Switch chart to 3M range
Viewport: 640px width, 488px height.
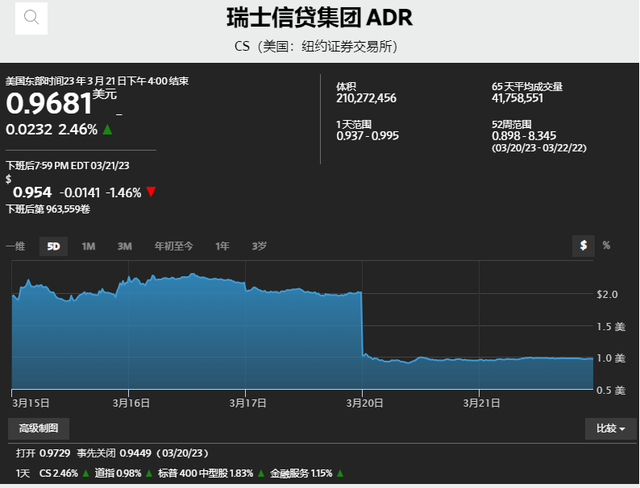[x=124, y=246]
